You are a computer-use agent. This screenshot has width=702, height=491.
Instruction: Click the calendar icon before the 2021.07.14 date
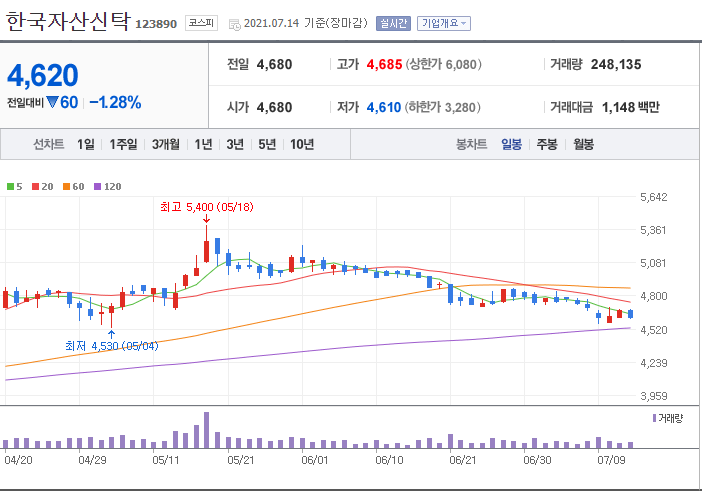[235, 24]
